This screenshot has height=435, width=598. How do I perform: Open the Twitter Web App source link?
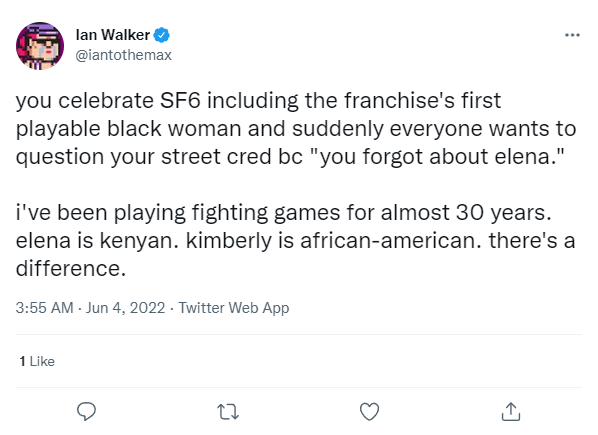pos(234,308)
